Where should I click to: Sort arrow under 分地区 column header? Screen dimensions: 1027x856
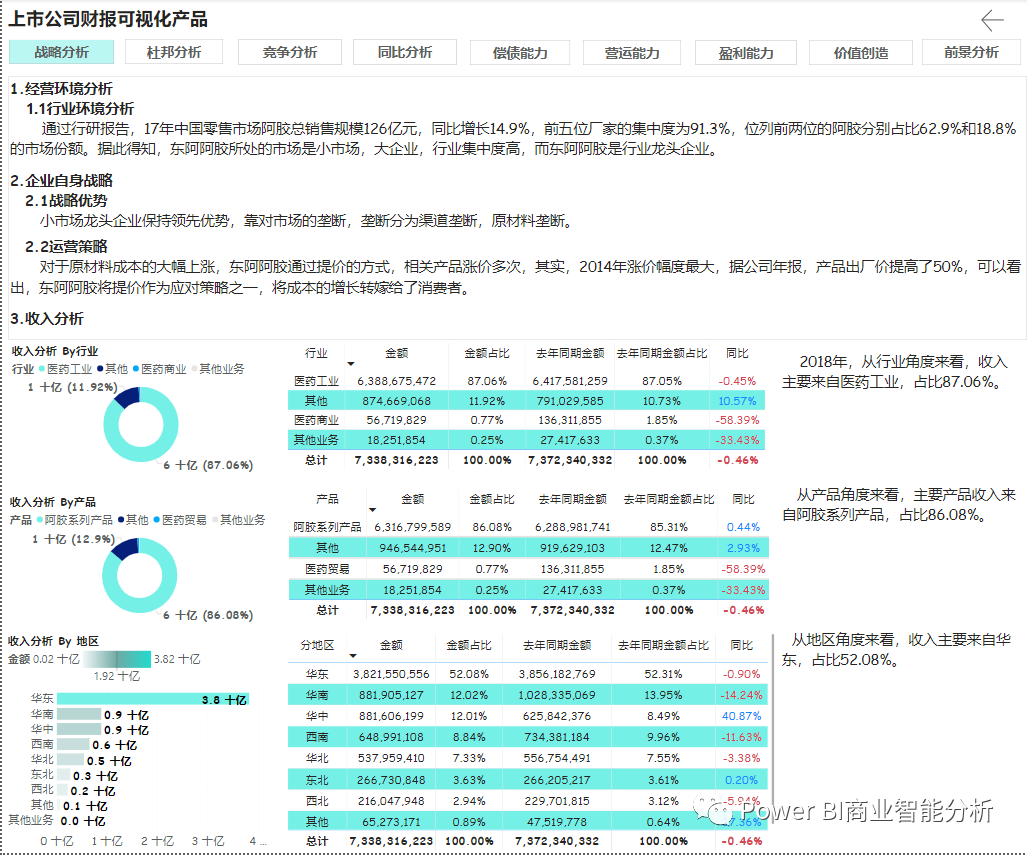(353, 656)
